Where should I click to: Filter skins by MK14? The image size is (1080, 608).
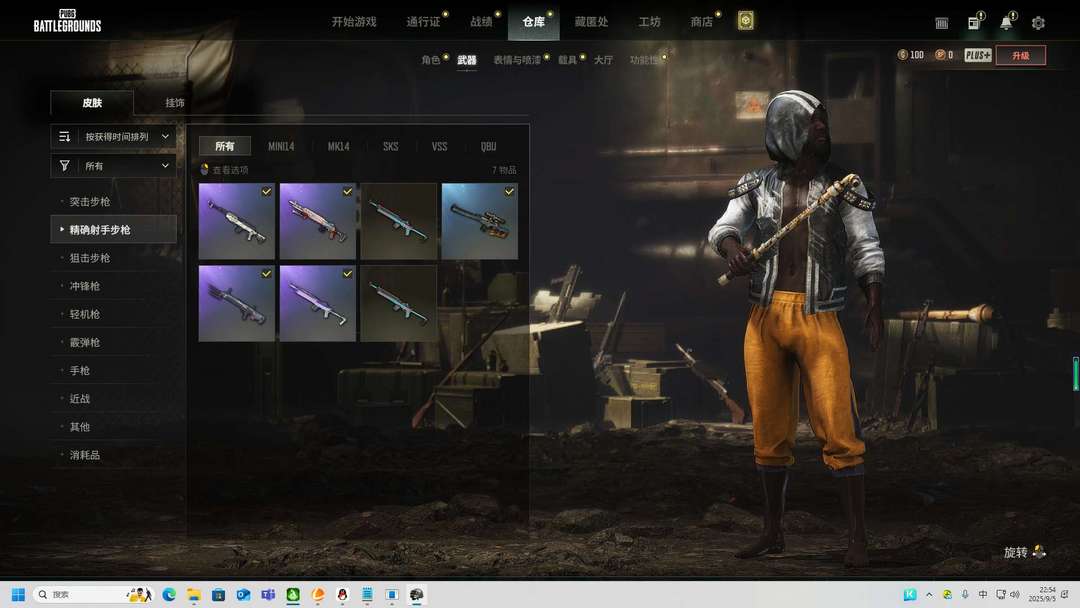338,146
